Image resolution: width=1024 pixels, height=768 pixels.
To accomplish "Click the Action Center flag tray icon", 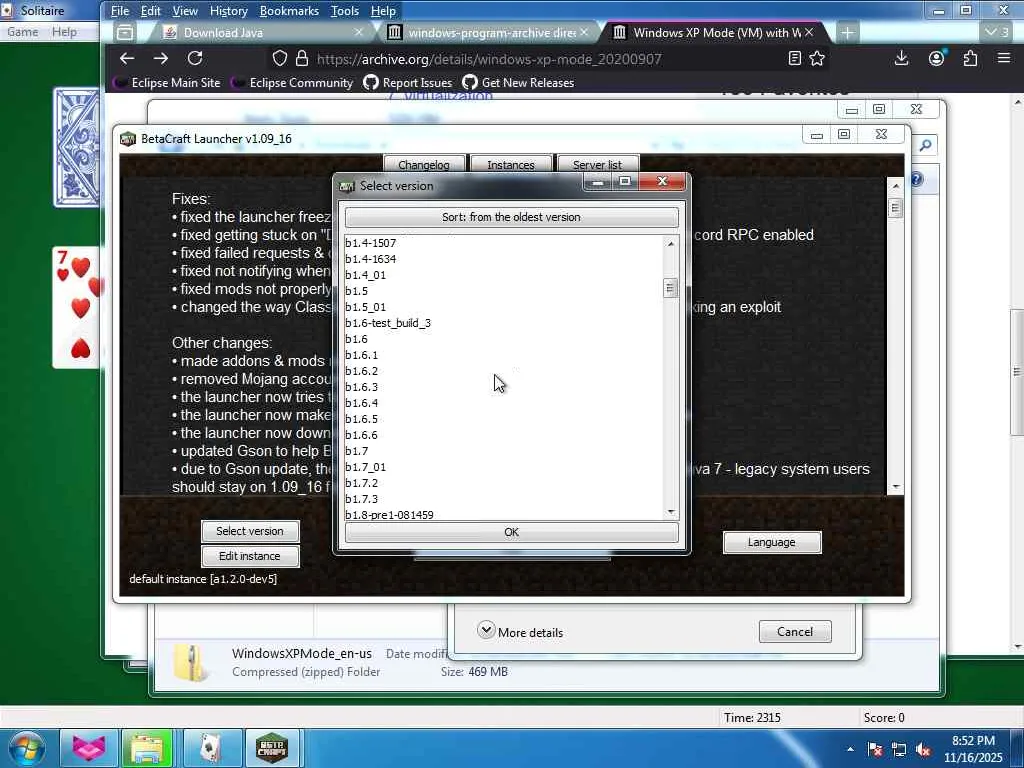I will coord(874,750).
